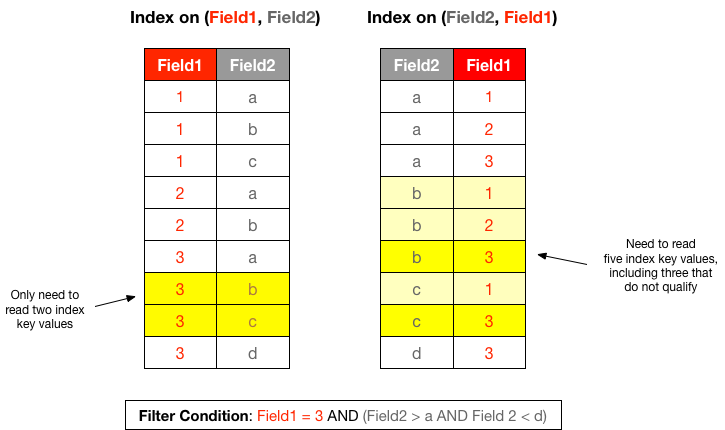Click yellow cell 'c' in left table
The height and width of the screenshot is (430, 725).
[x=253, y=321]
